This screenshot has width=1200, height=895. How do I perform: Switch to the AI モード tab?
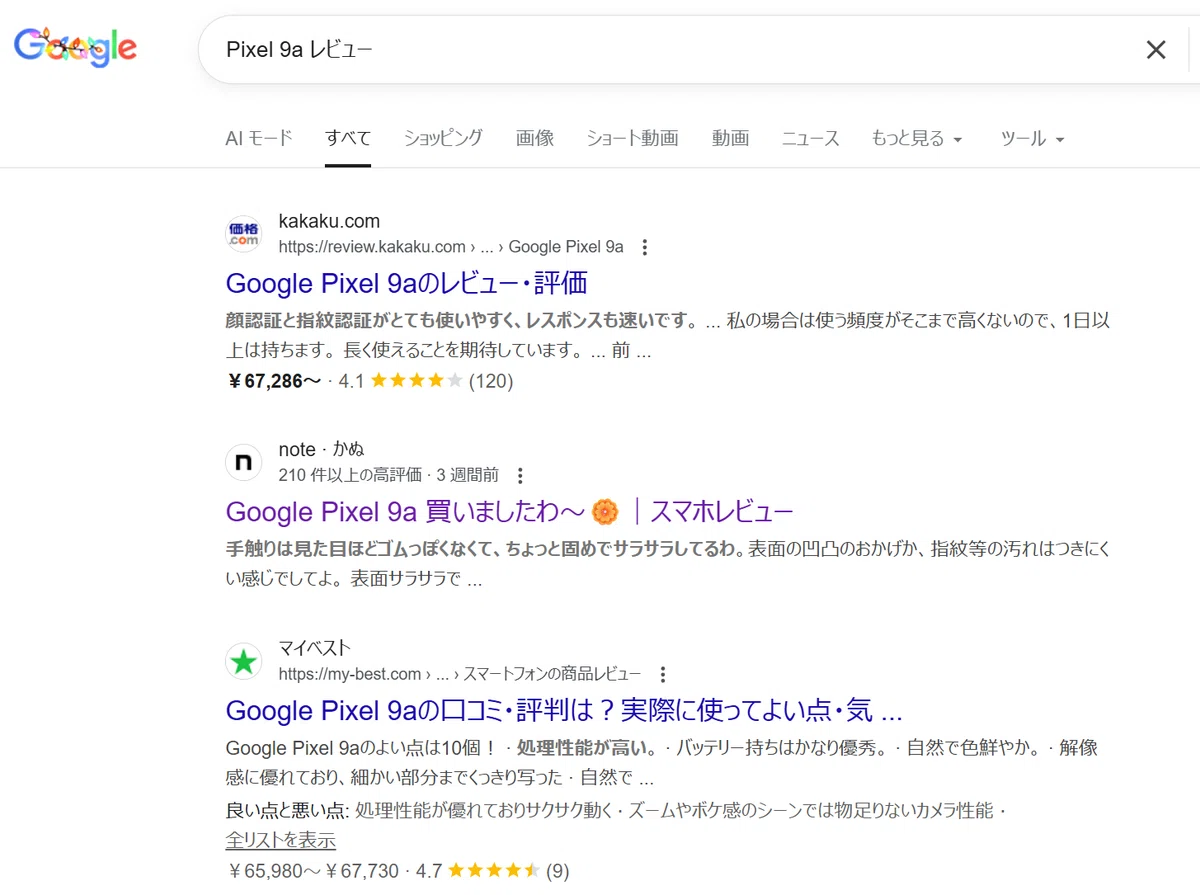click(259, 138)
